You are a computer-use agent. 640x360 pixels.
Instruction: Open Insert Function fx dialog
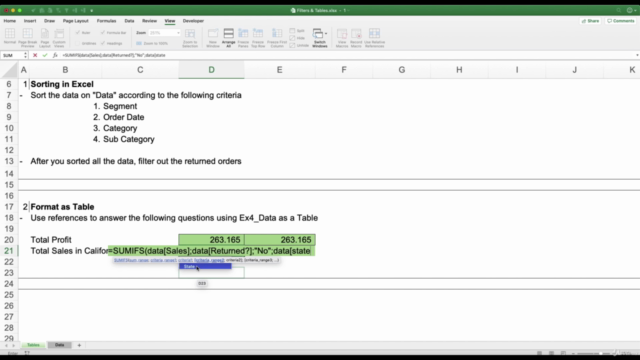coord(55,55)
